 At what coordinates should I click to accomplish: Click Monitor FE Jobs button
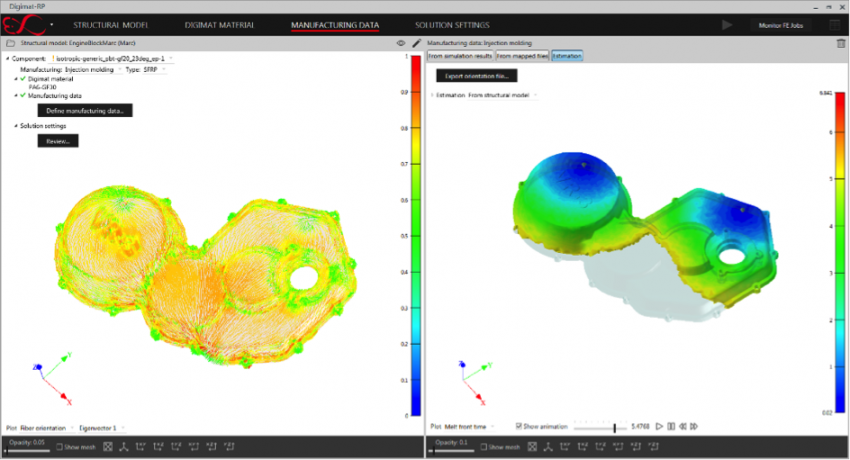coord(781,25)
